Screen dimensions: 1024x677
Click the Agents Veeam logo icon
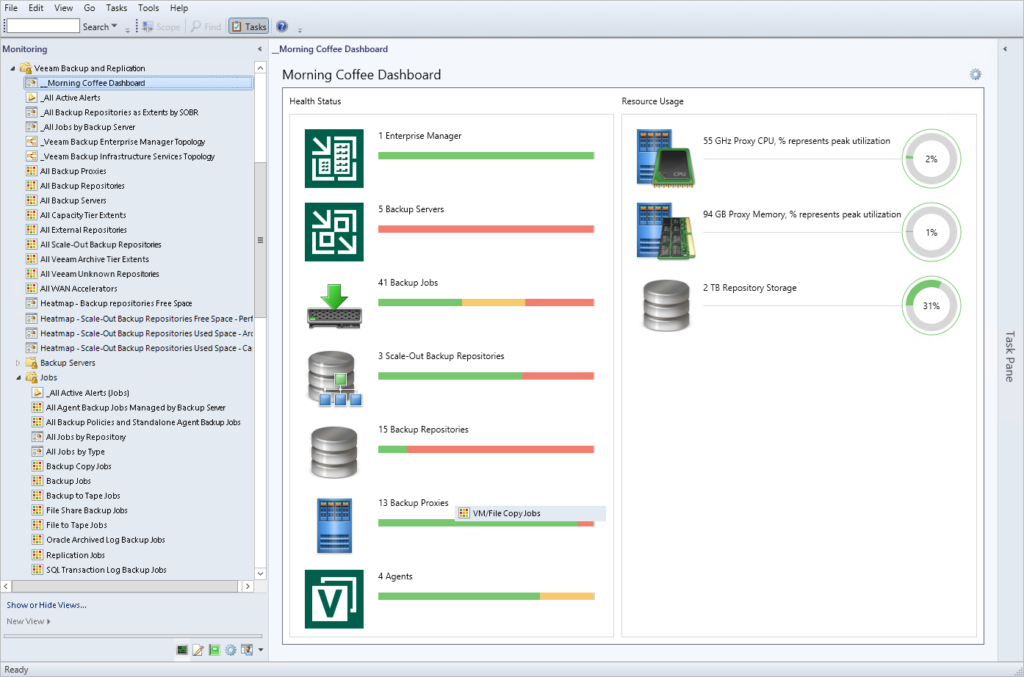[x=333, y=598]
